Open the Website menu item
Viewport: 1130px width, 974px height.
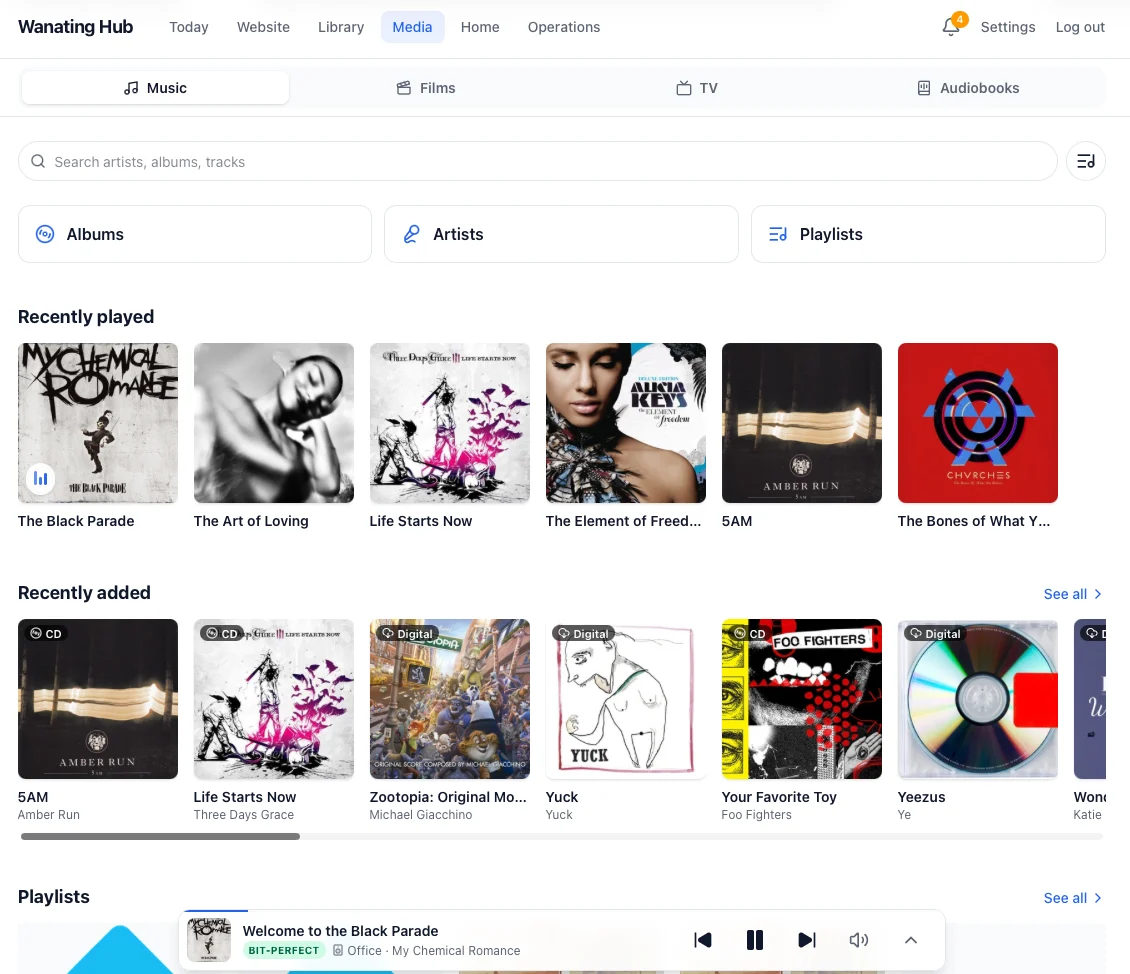[264, 27]
